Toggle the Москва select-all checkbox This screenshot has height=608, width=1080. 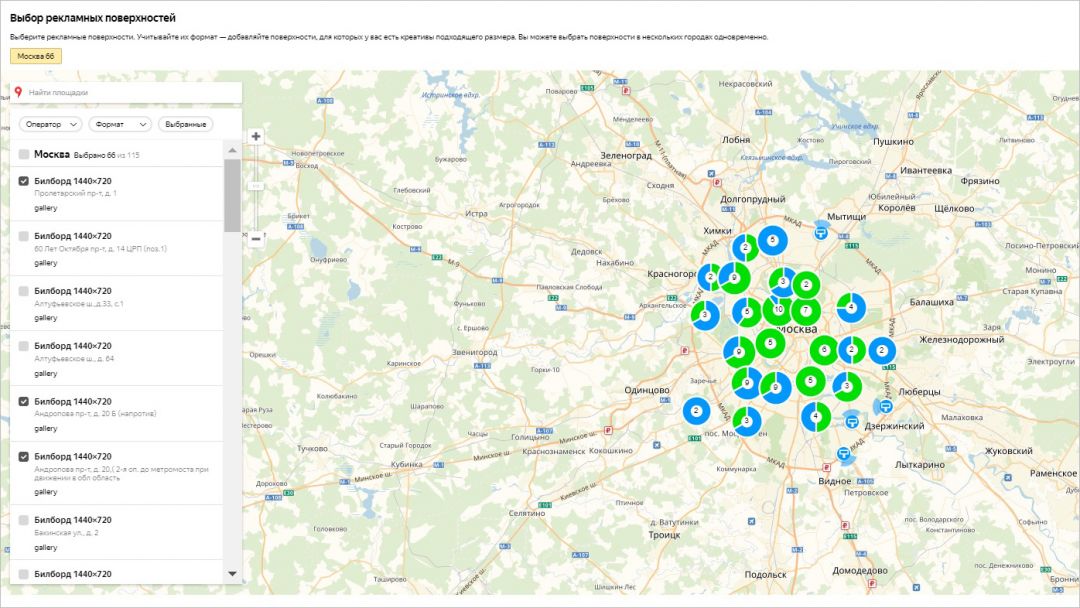(24, 155)
